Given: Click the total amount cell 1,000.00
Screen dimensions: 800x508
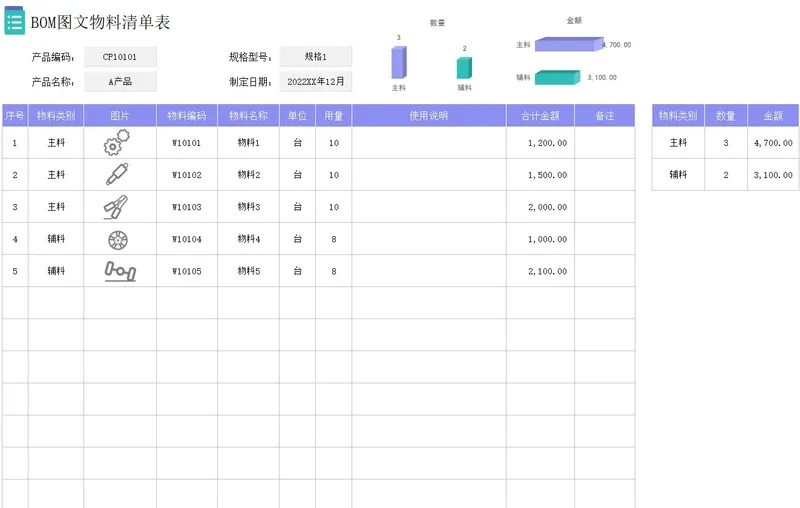Looking at the screenshot, I should pos(540,239).
